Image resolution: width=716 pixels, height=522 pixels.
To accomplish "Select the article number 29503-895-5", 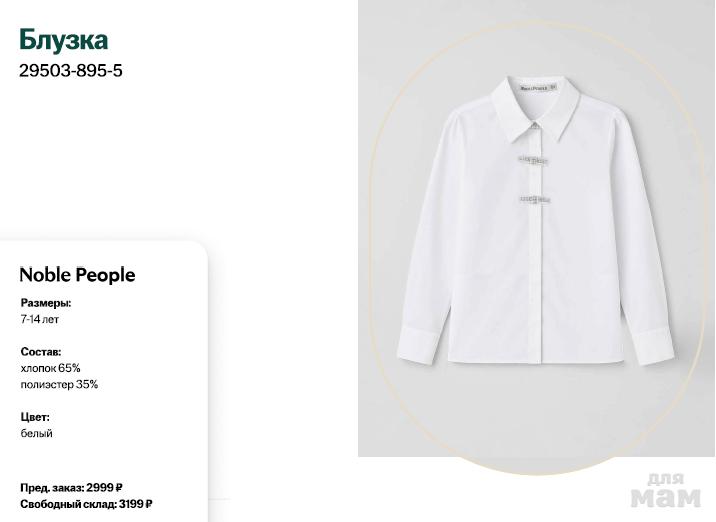I will pos(71,71).
